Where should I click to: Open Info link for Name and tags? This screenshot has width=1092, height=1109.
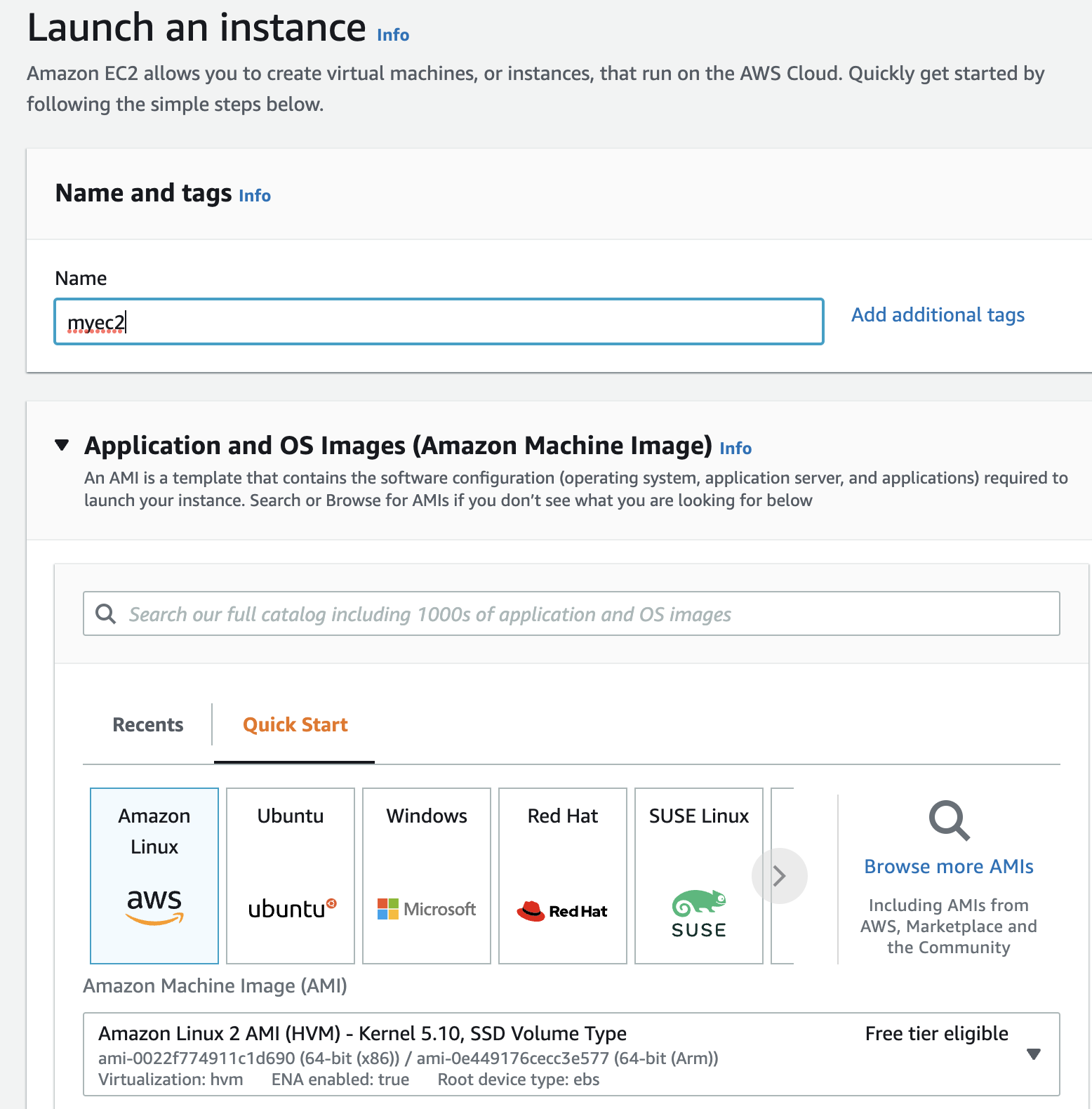coord(255,195)
